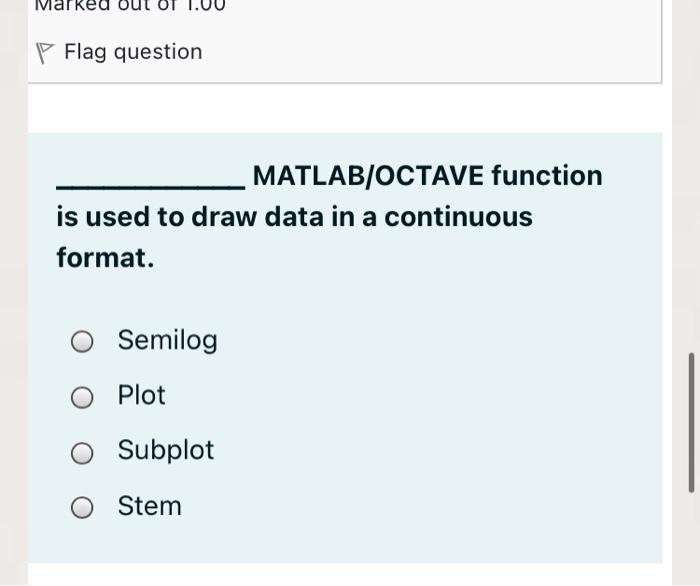Click the vertical scrollbar thumb
The width and height of the screenshot is (700, 586).
tap(692, 423)
